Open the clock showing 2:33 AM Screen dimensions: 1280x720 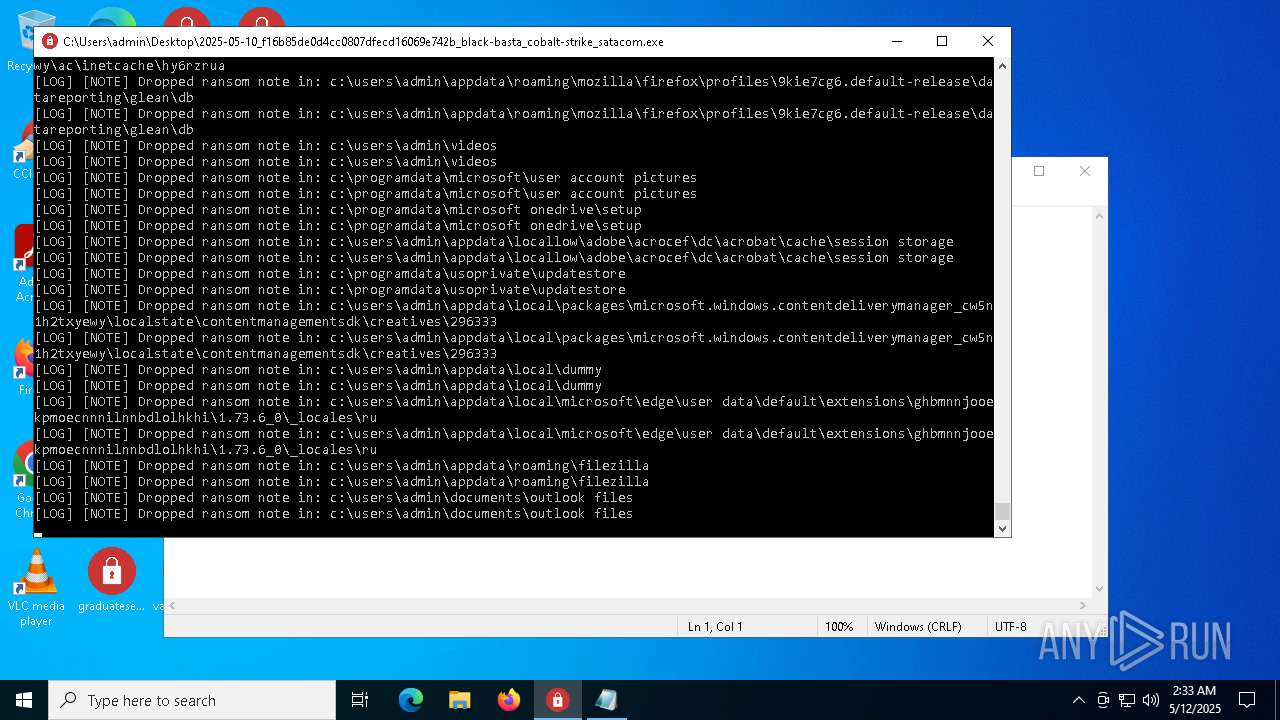(x=1193, y=700)
